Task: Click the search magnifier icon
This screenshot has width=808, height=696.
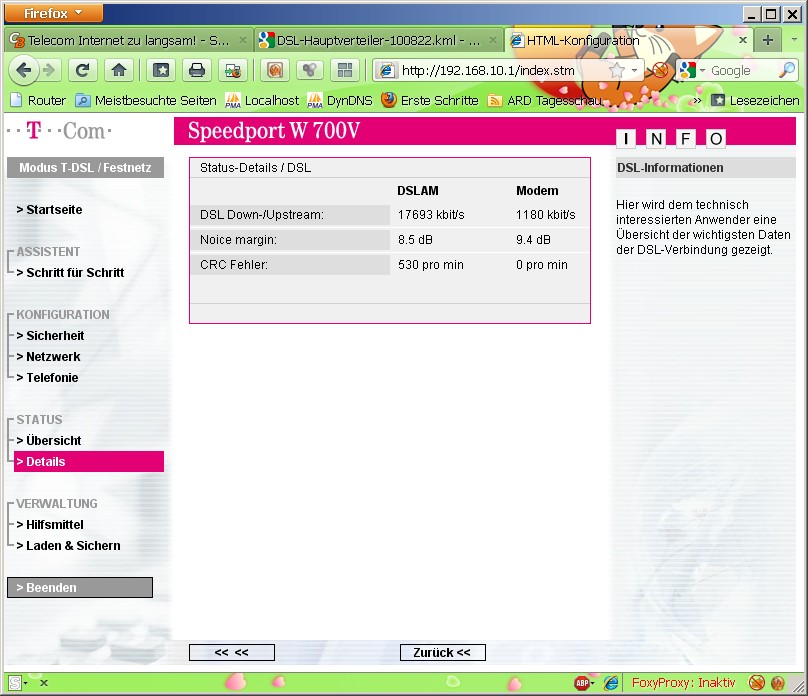Action: click(x=787, y=70)
